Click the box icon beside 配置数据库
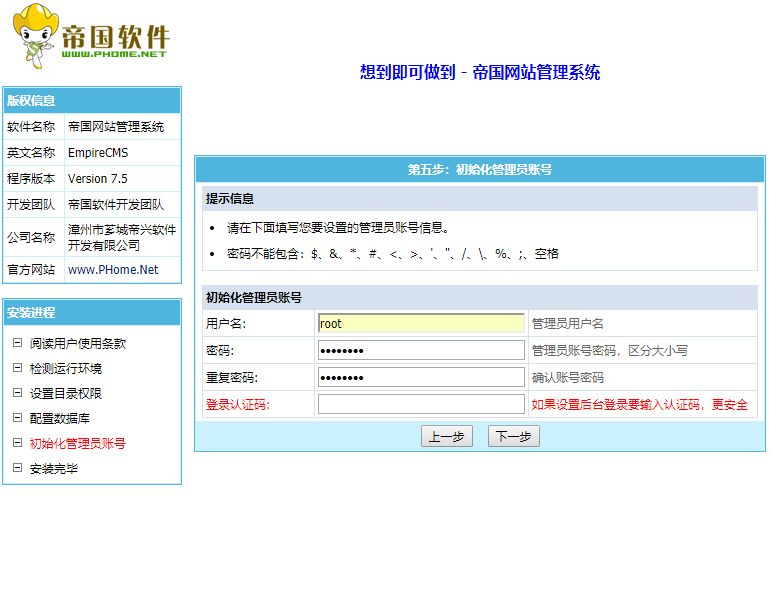Viewport: 772px width, 592px height. [x=17, y=418]
